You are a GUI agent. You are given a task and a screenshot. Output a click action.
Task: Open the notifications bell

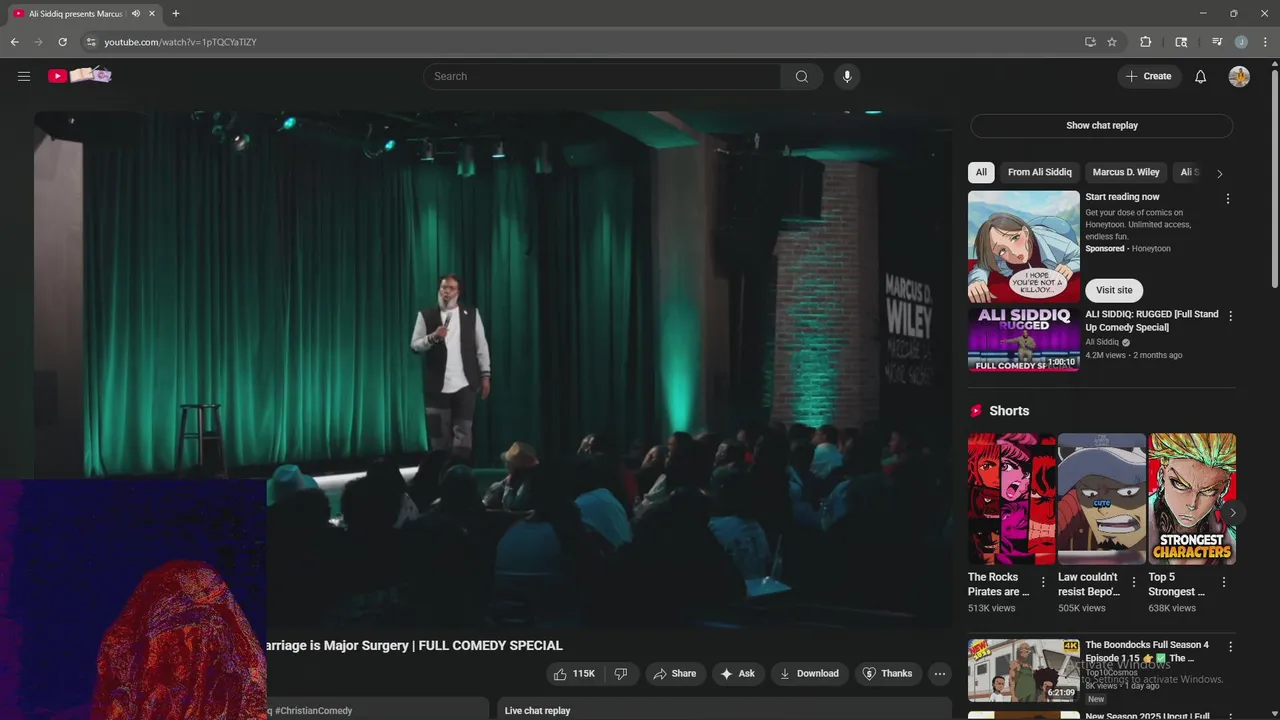click(x=1201, y=76)
